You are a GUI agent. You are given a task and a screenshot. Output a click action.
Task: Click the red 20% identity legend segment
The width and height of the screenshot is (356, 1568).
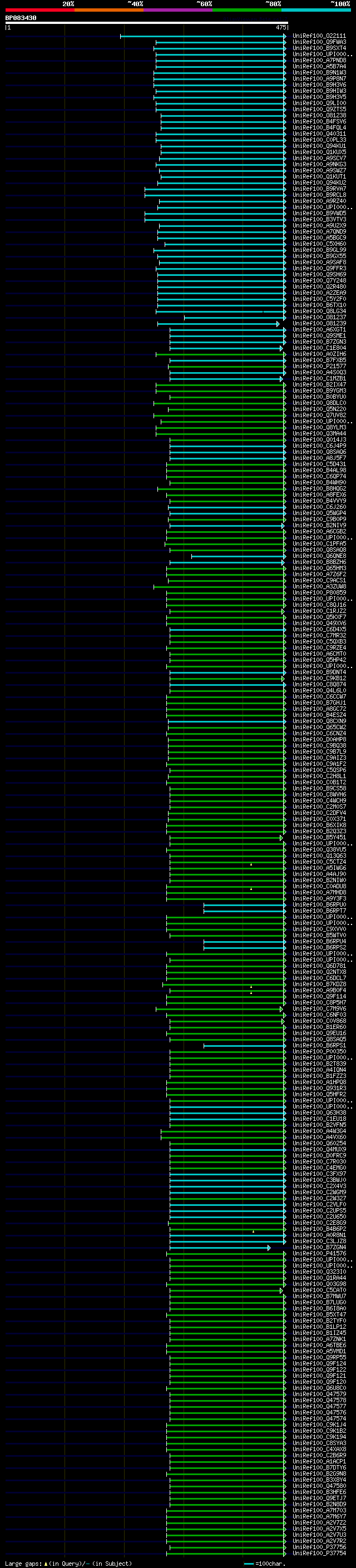(39, 10)
